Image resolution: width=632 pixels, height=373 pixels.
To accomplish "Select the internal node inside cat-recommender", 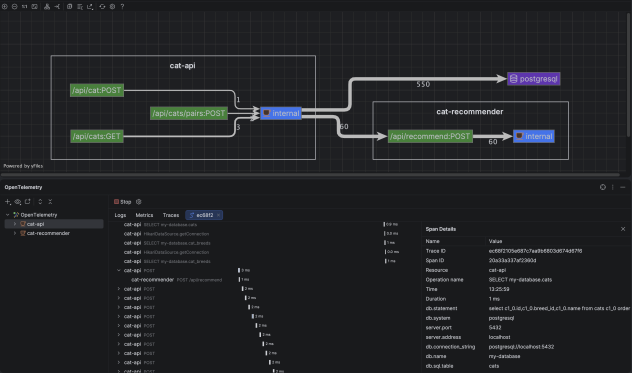I will click(x=534, y=136).
